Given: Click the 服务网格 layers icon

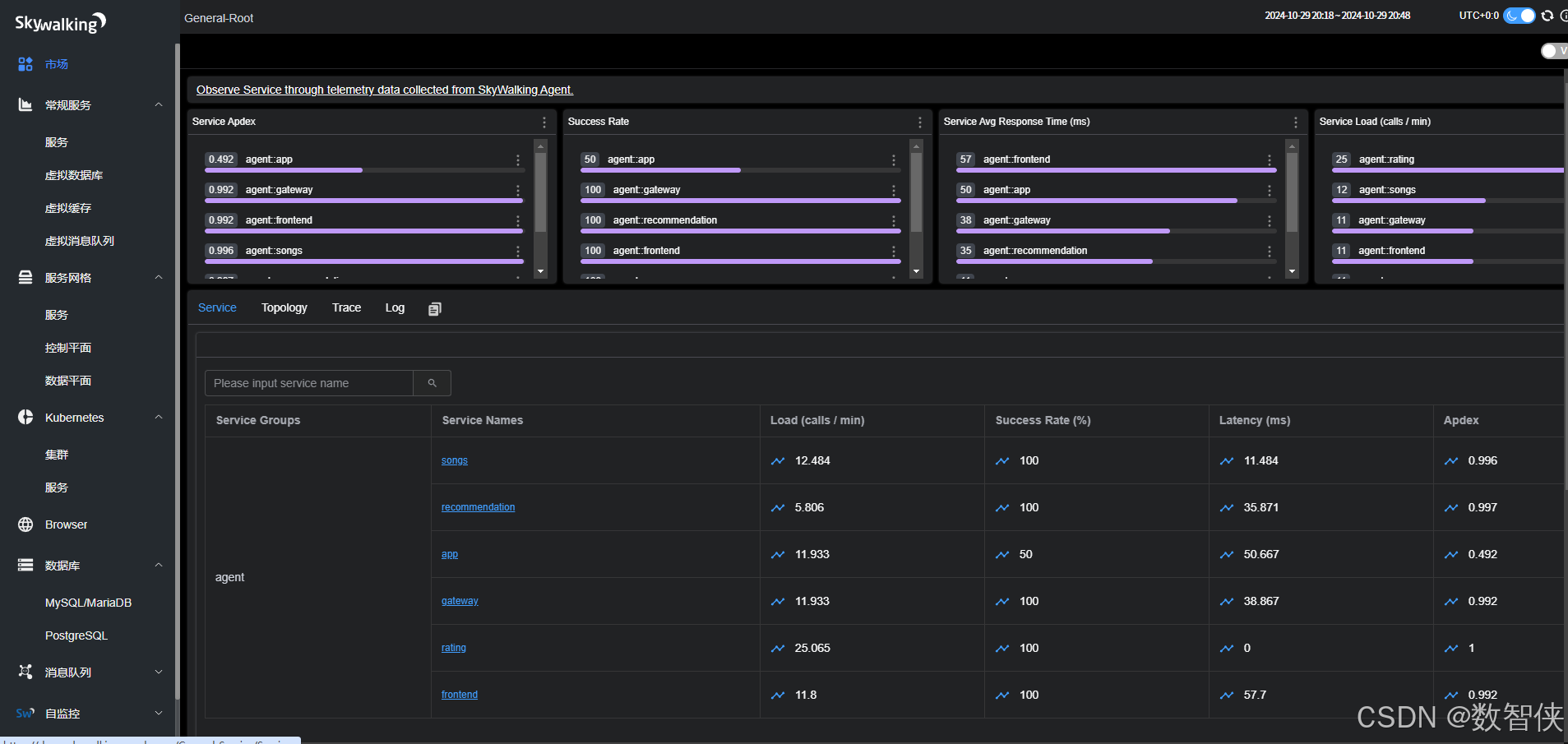Looking at the screenshot, I should (x=25, y=278).
